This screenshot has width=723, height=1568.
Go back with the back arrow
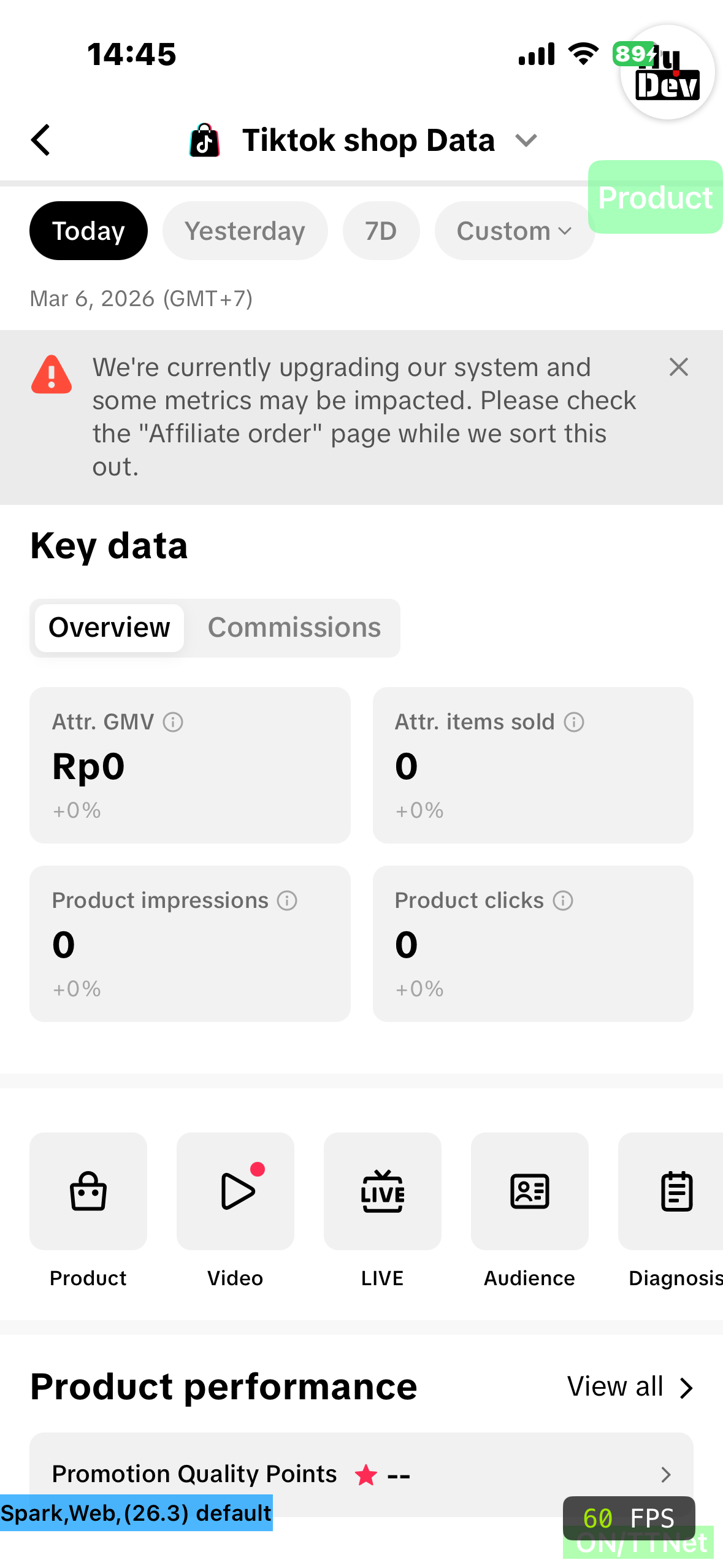click(x=41, y=140)
